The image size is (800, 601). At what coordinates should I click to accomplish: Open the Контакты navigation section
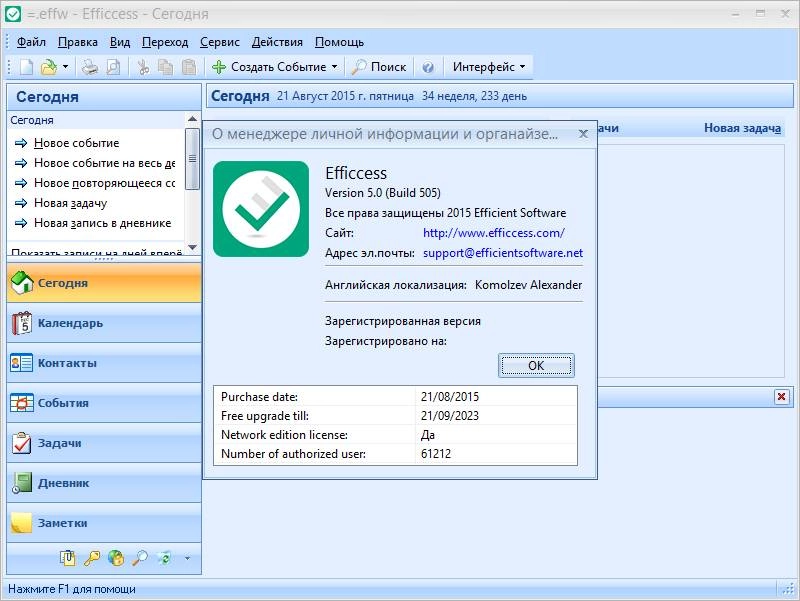pos(104,363)
